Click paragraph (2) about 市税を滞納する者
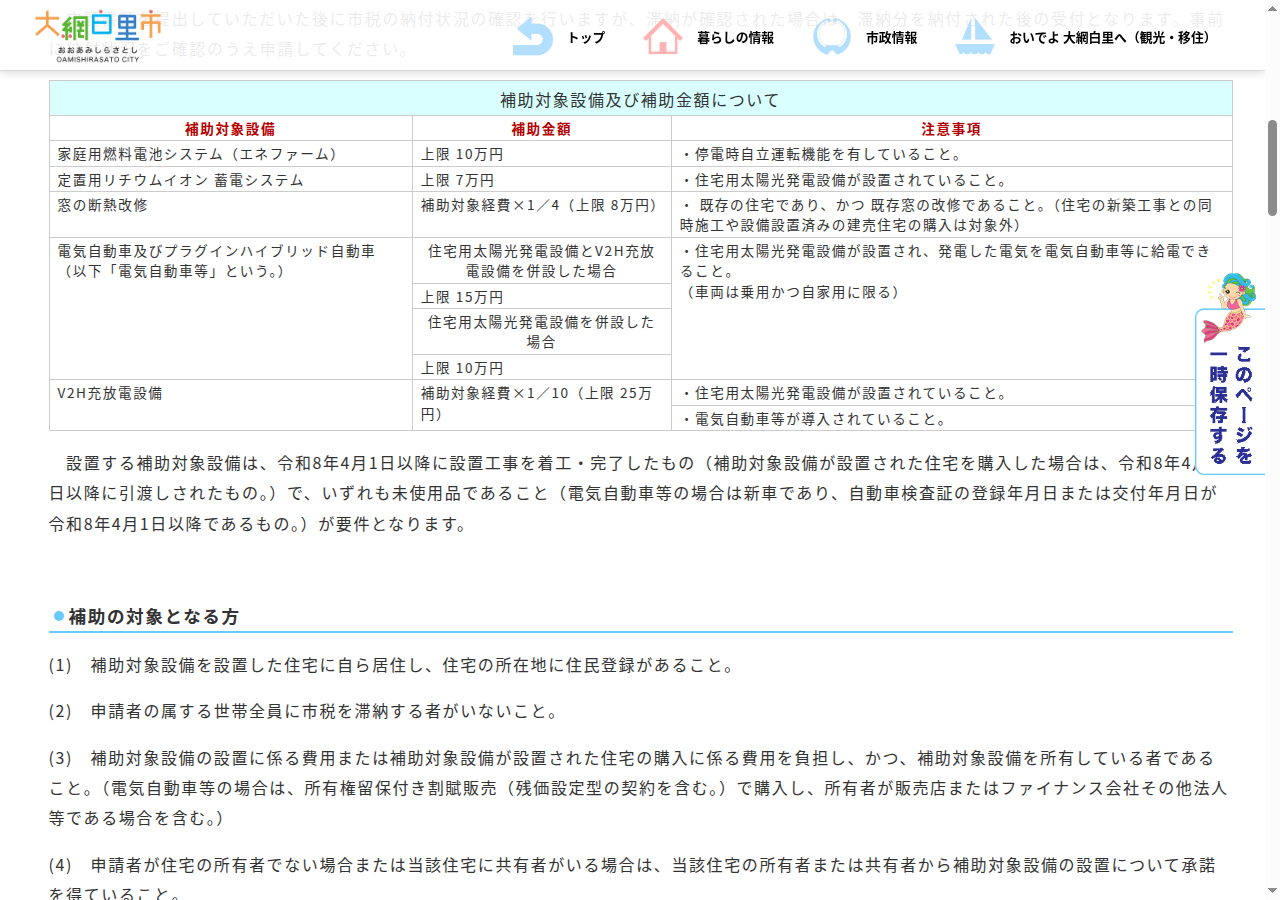1280x900 pixels. (303, 712)
